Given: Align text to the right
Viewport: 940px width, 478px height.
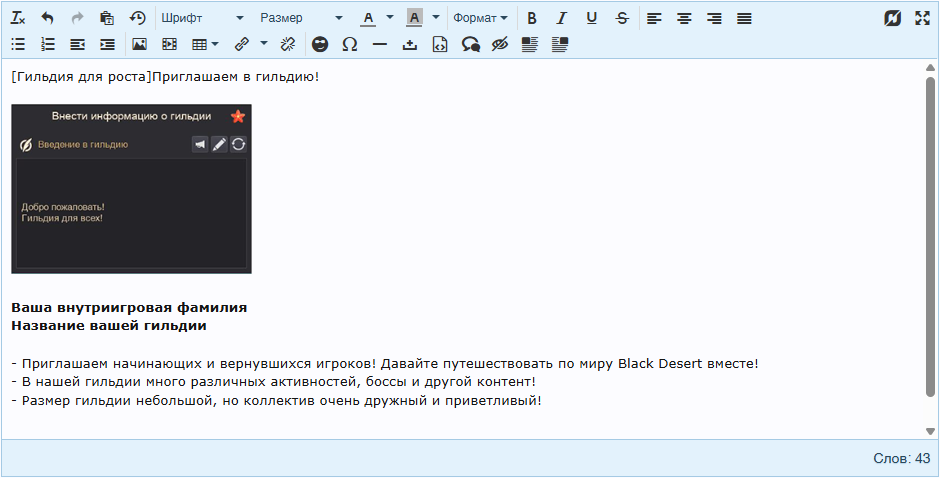Looking at the screenshot, I should pos(714,18).
